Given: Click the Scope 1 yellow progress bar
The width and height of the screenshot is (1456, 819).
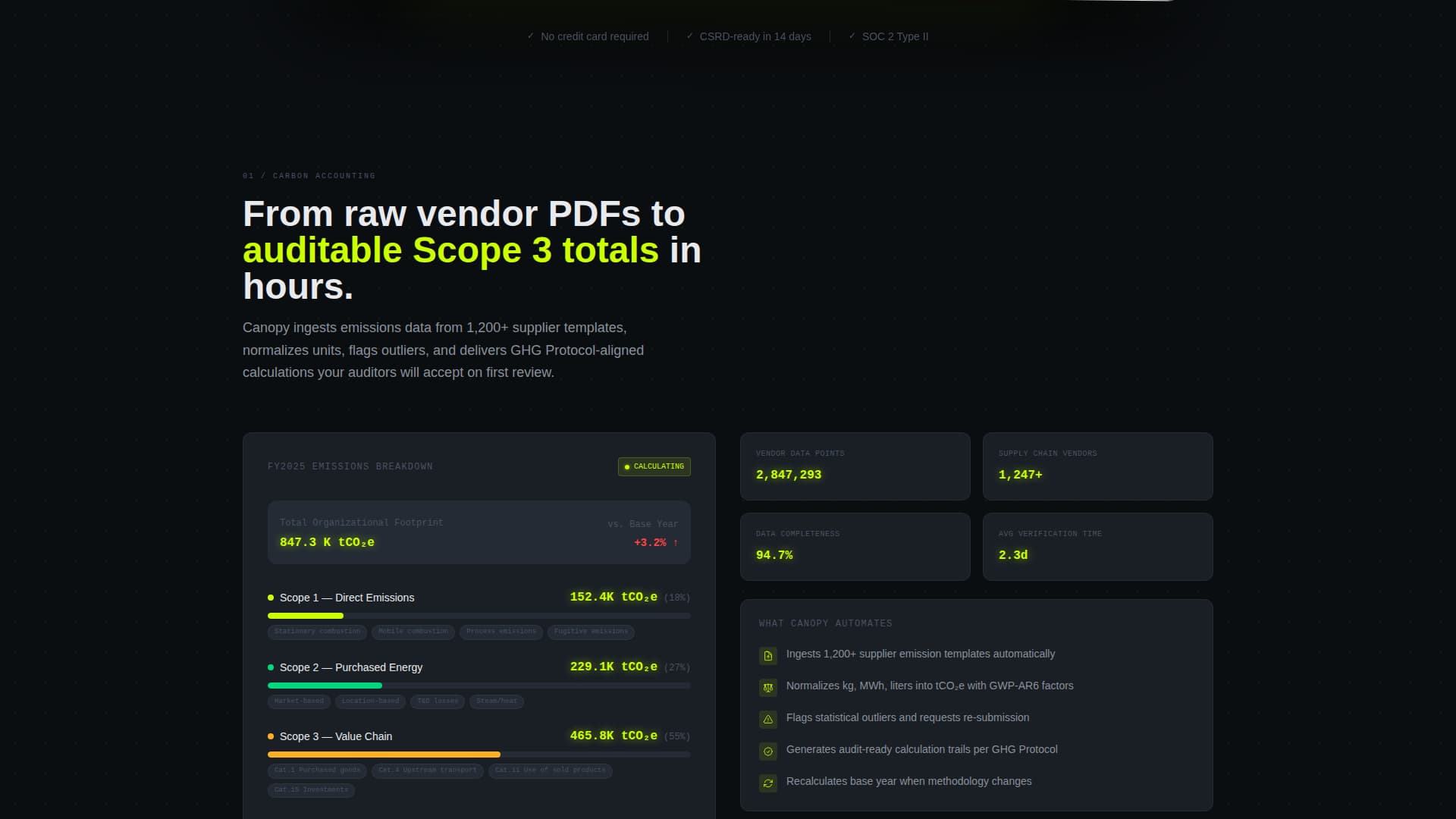Looking at the screenshot, I should (306, 616).
